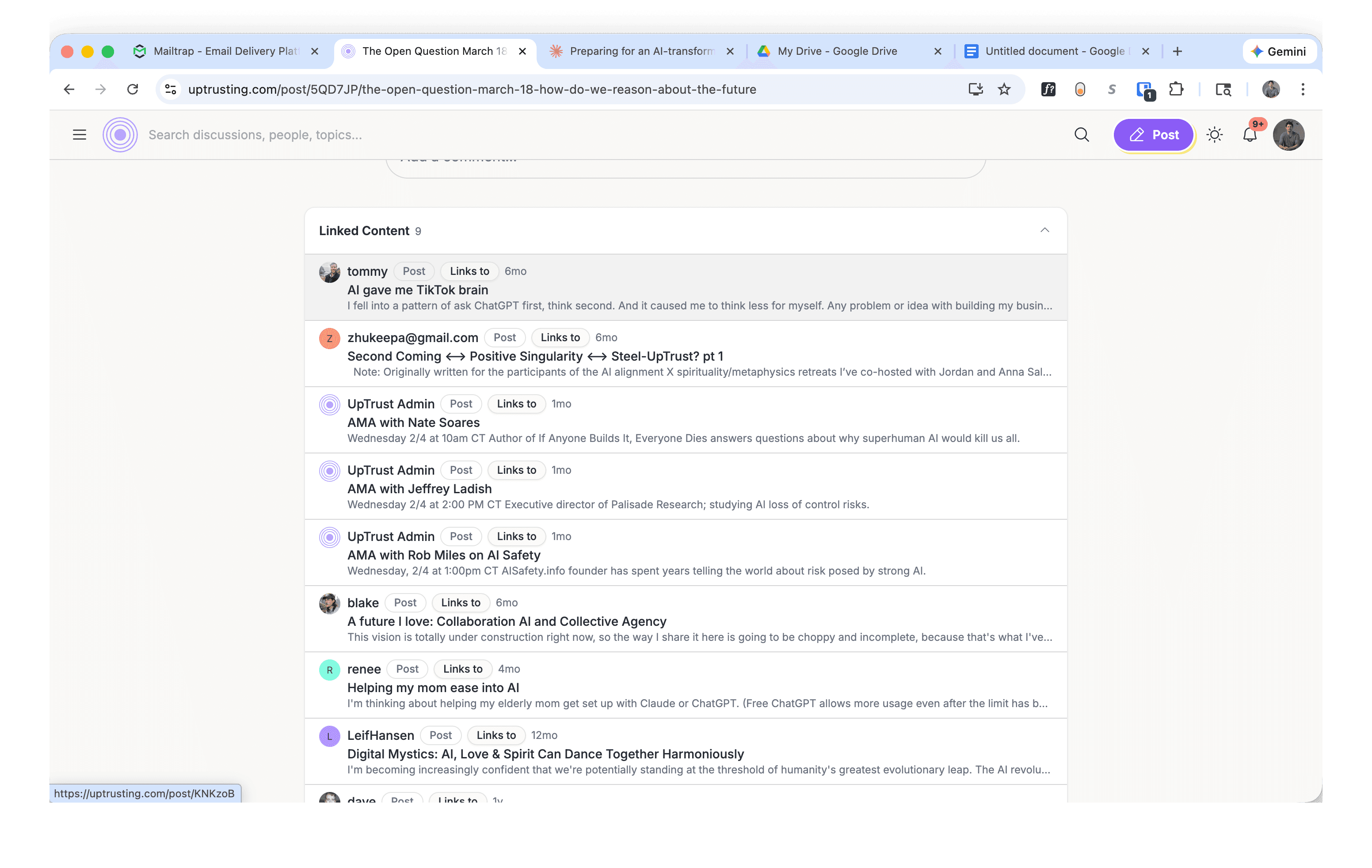Toggle light/dark theme sun icon
The height and width of the screenshot is (868, 1372).
click(x=1214, y=135)
